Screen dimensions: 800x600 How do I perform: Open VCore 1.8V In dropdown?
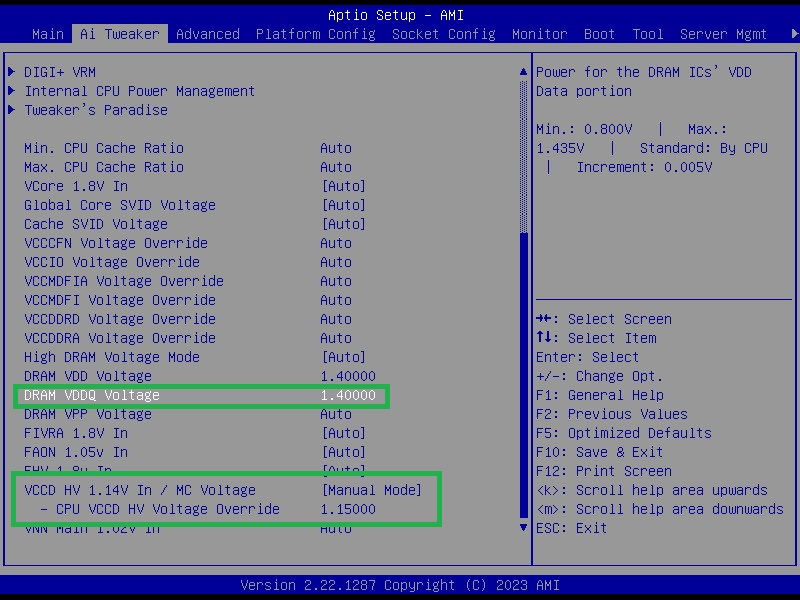click(343, 186)
